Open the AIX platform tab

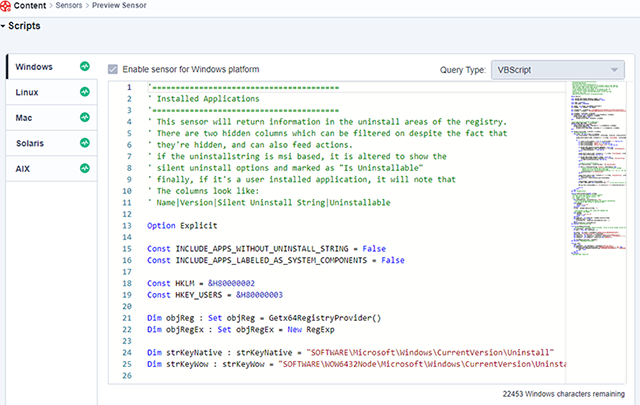[24, 169]
